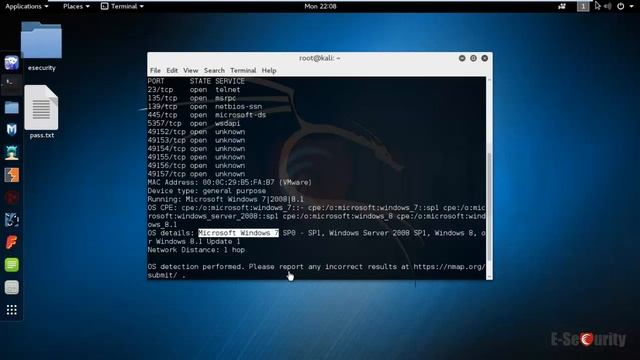This screenshot has width=640, height=360.
Task: Show all applications grid
Action: coord(11,310)
